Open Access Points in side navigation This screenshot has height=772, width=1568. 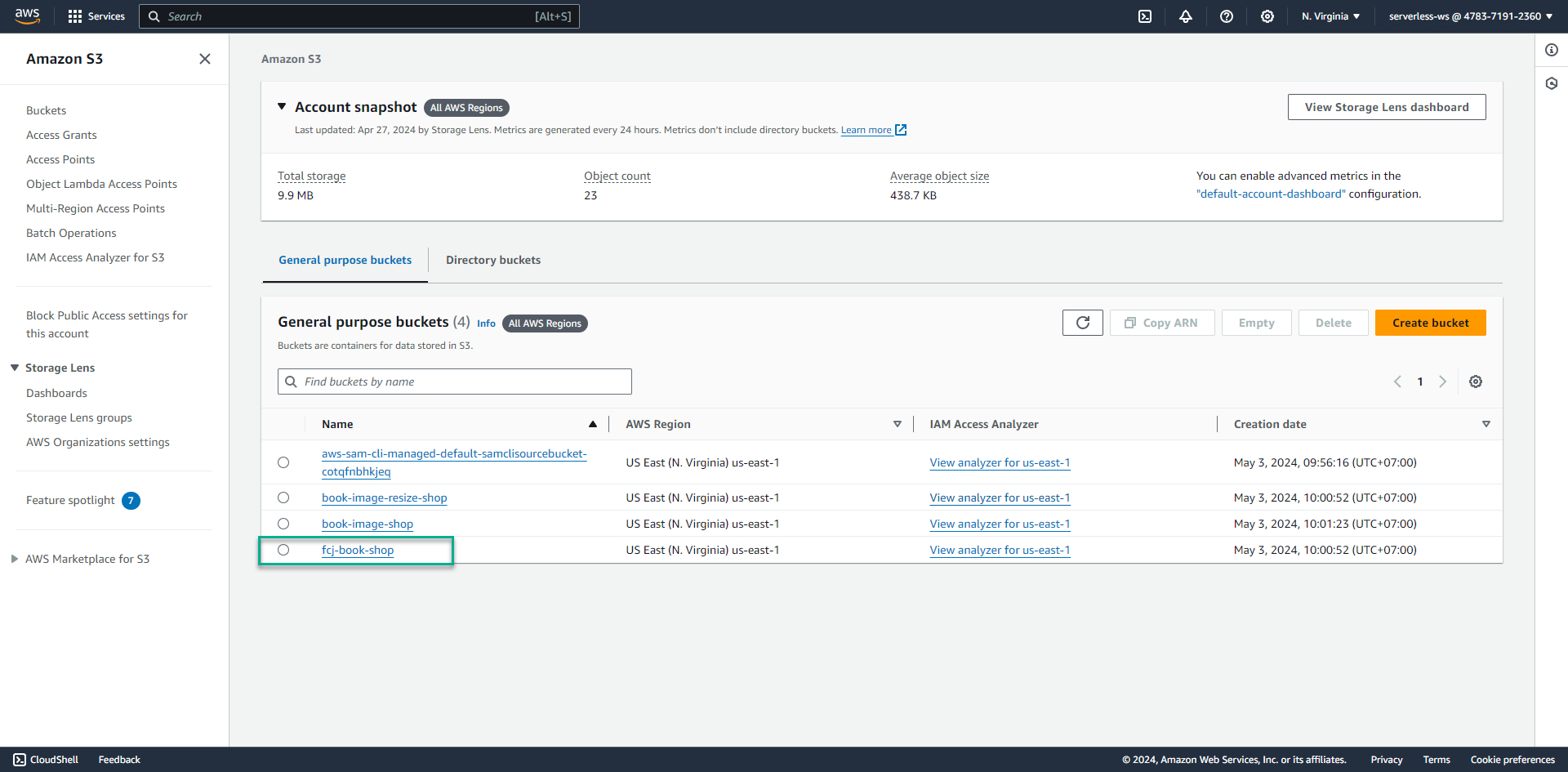(60, 159)
